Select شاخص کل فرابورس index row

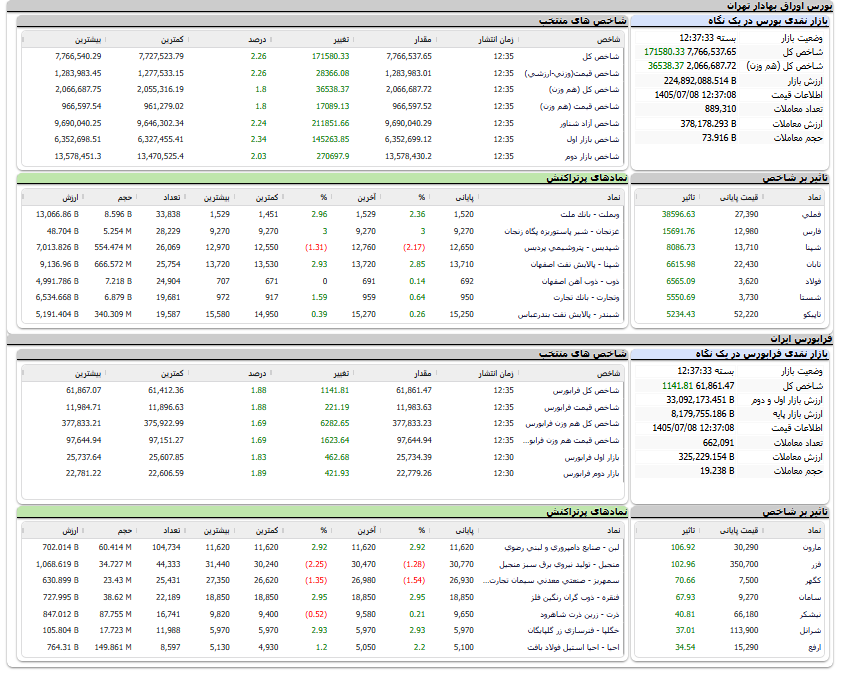[x=323, y=390]
